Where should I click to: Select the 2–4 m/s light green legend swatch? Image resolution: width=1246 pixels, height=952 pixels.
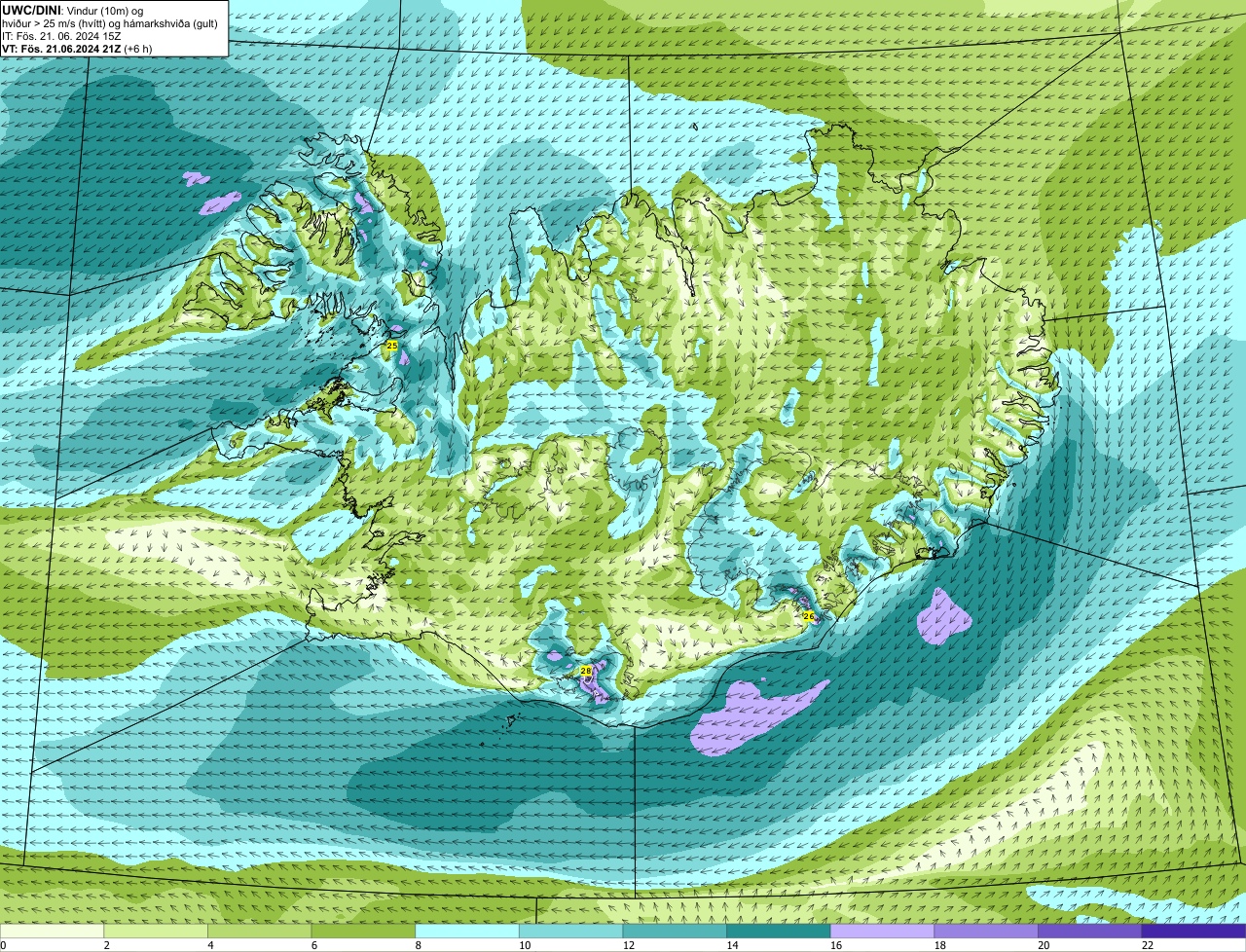[156, 931]
